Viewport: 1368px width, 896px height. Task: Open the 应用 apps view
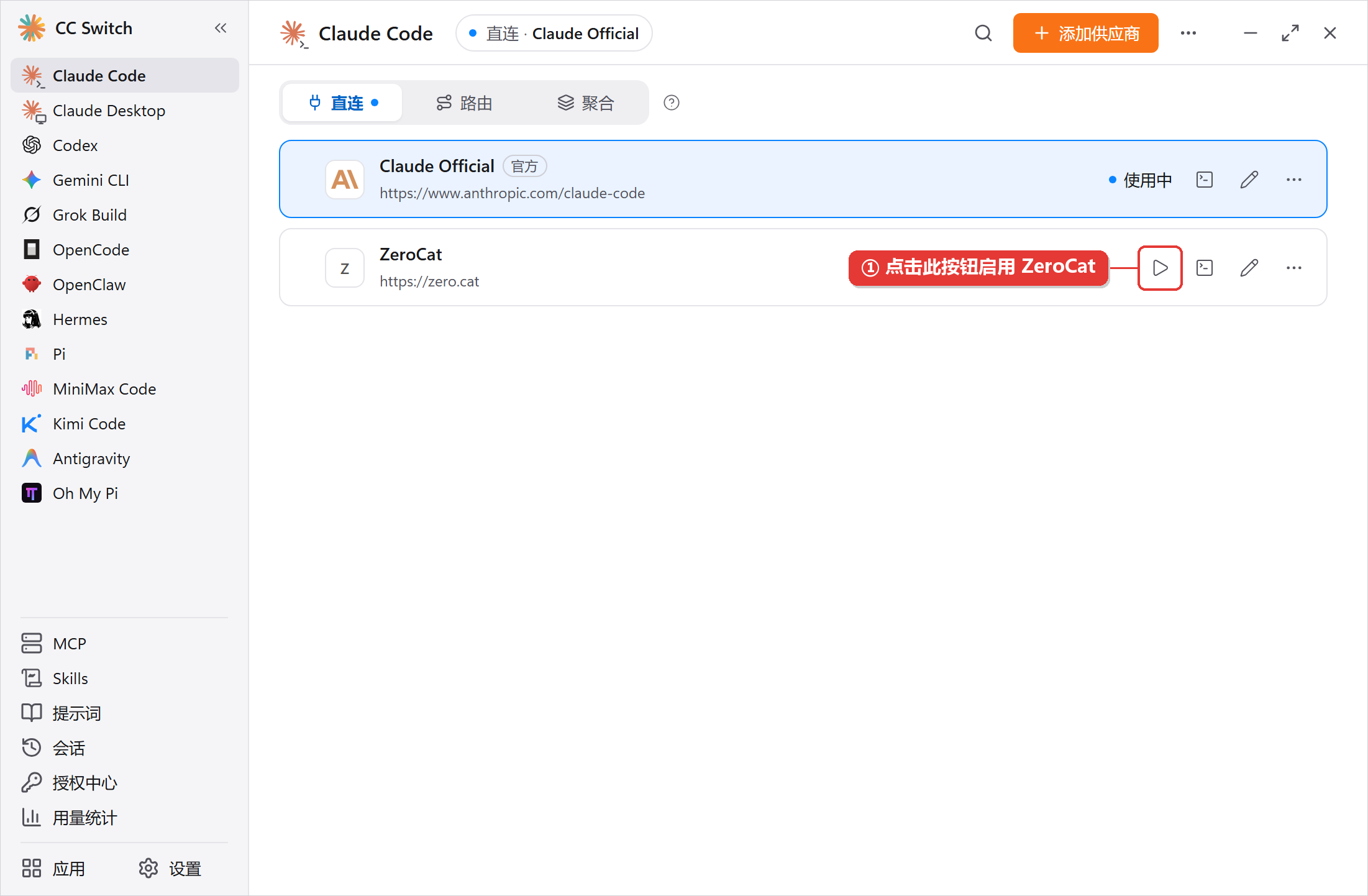pos(53,869)
